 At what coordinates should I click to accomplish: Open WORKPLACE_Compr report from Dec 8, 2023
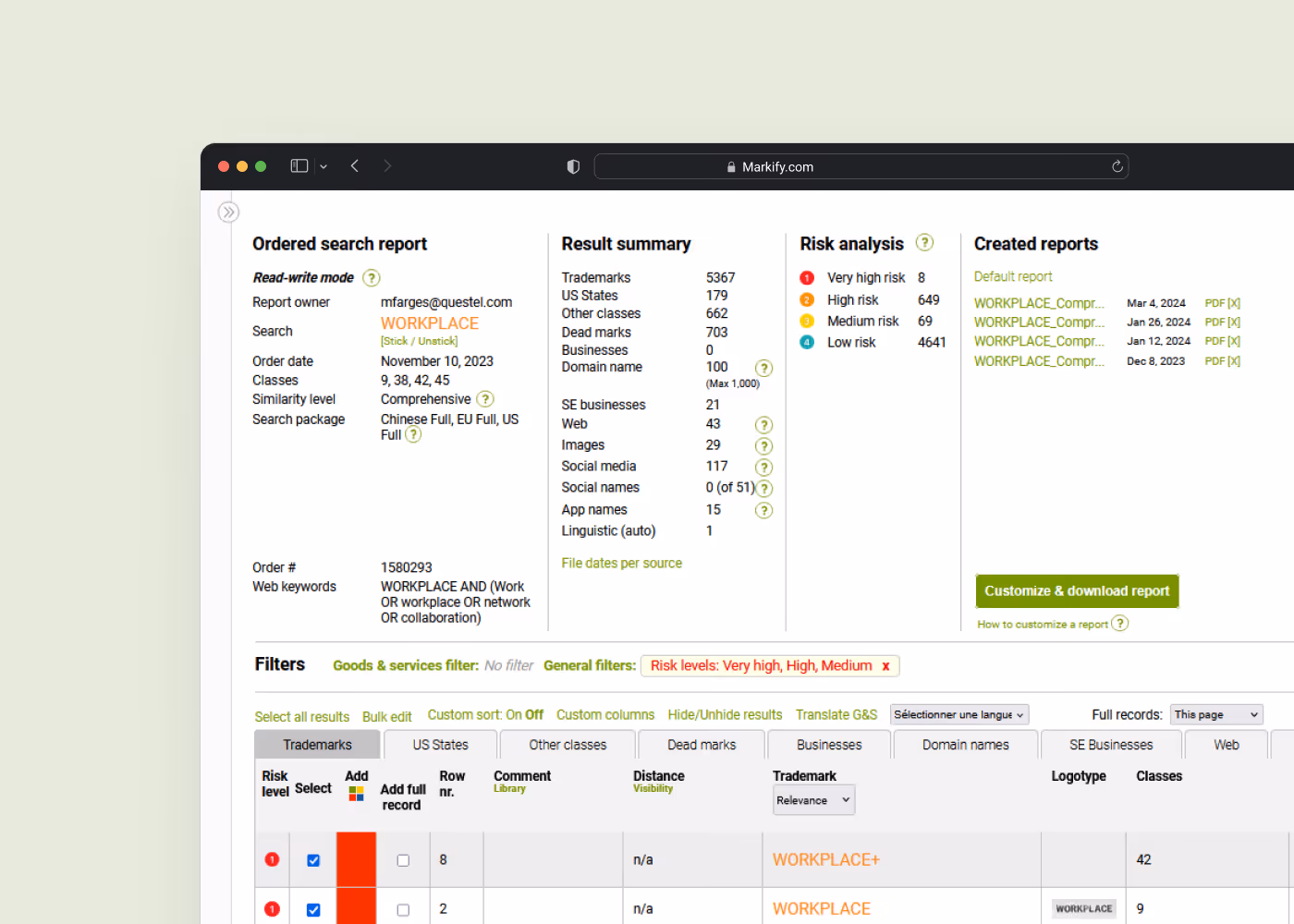tap(1039, 361)
